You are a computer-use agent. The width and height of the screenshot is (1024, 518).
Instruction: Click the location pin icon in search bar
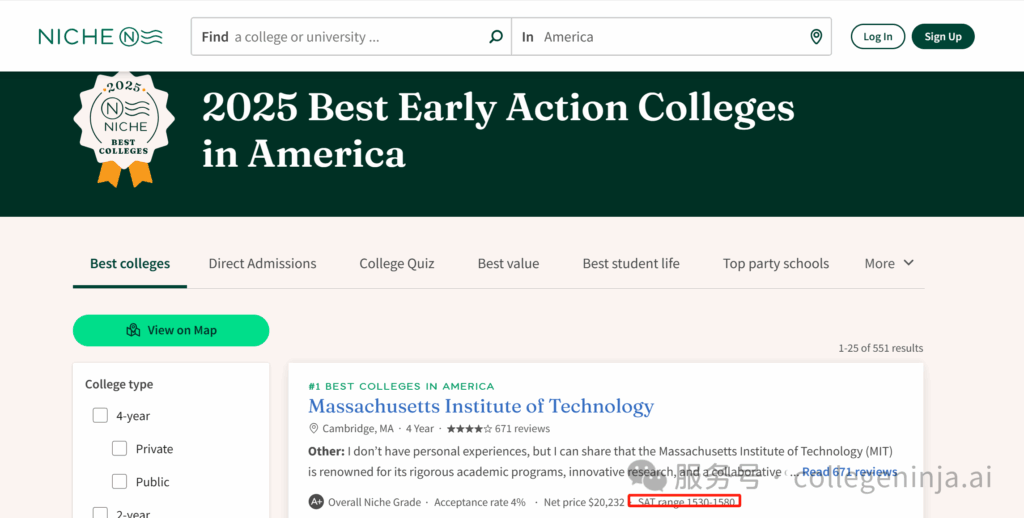(x=816, y=37)
